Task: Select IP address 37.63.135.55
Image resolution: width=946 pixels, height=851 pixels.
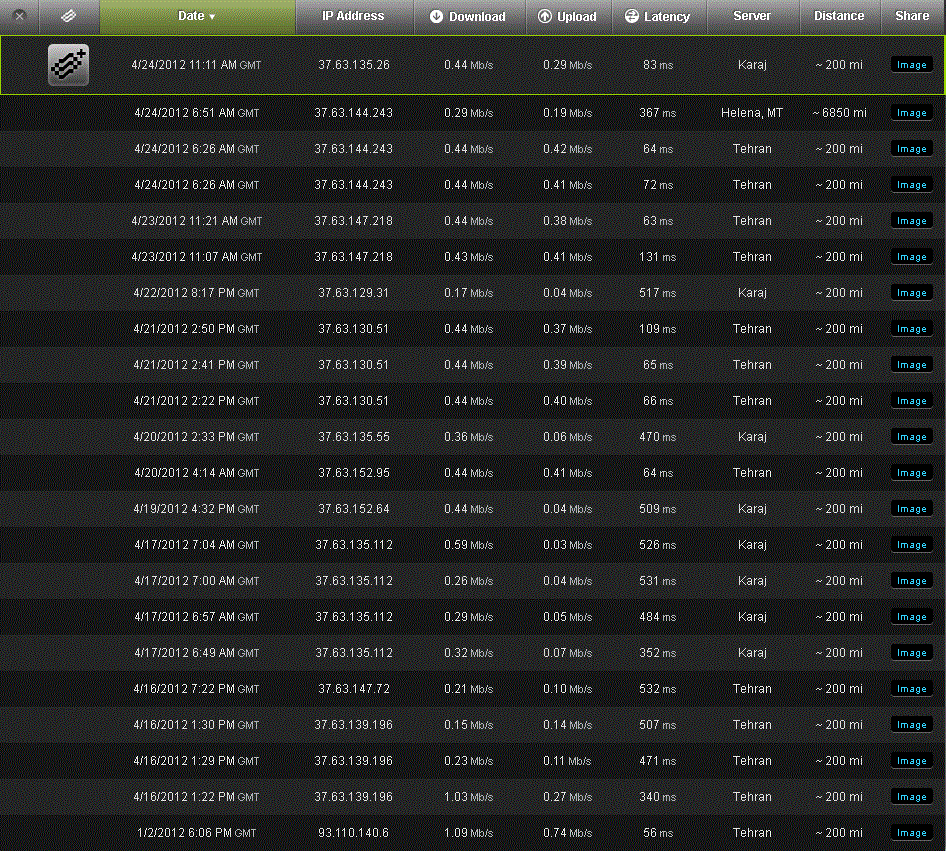Action: (x=354, y=437)
